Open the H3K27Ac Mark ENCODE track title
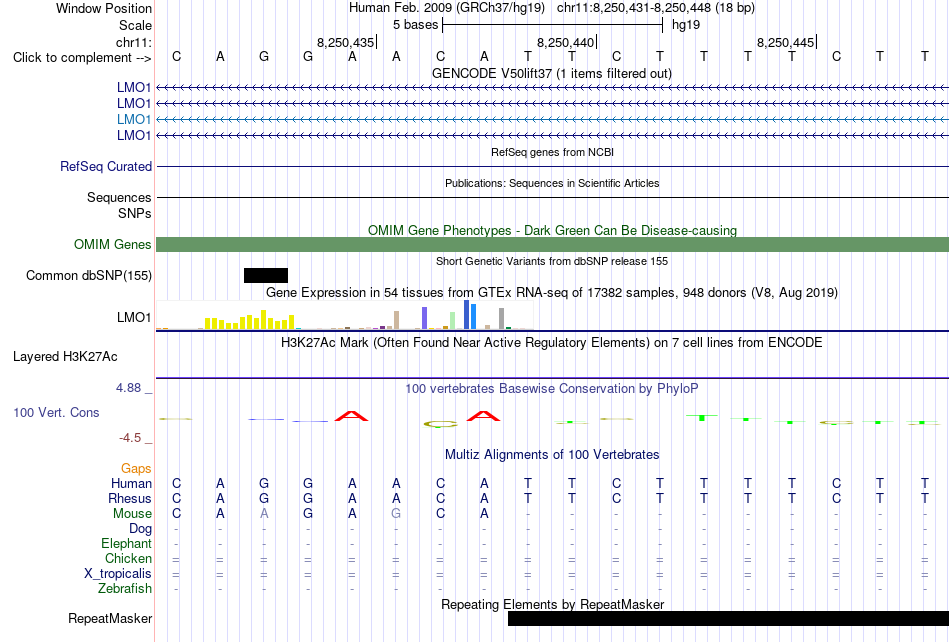Viewport: 950px width, 642px height. [x=551, y=343]
